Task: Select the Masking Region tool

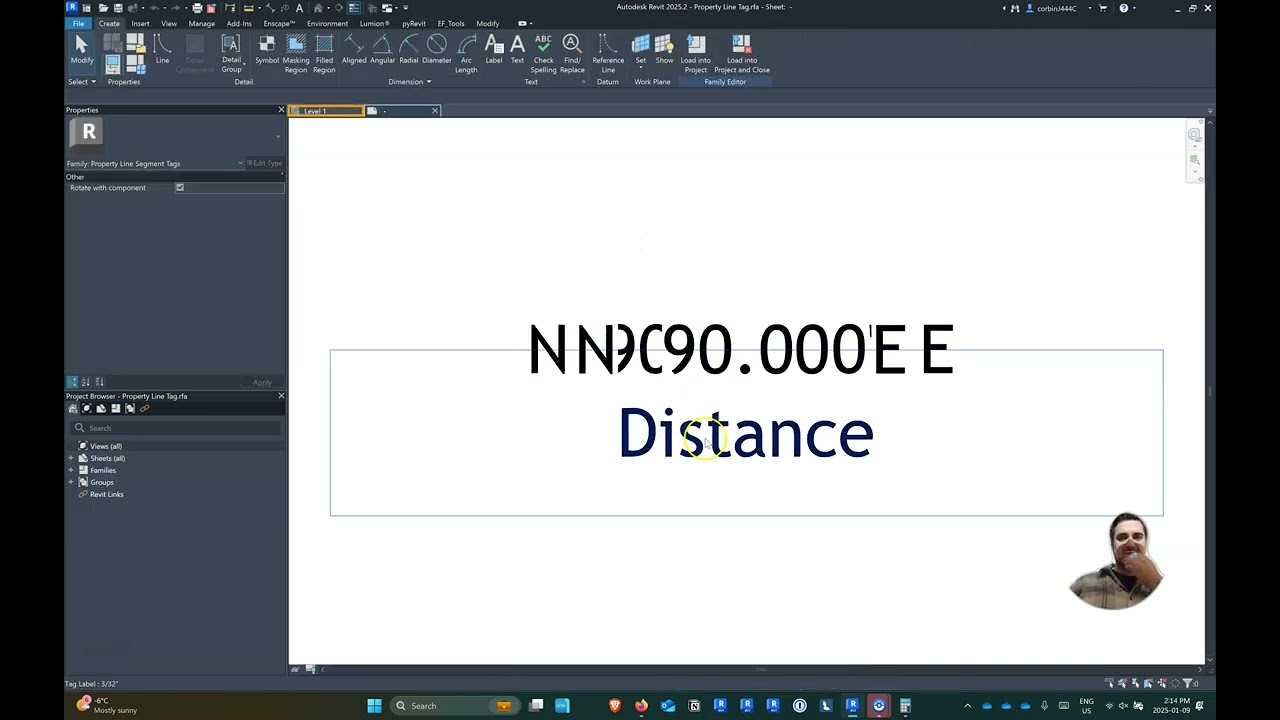Action: (296, 54)
